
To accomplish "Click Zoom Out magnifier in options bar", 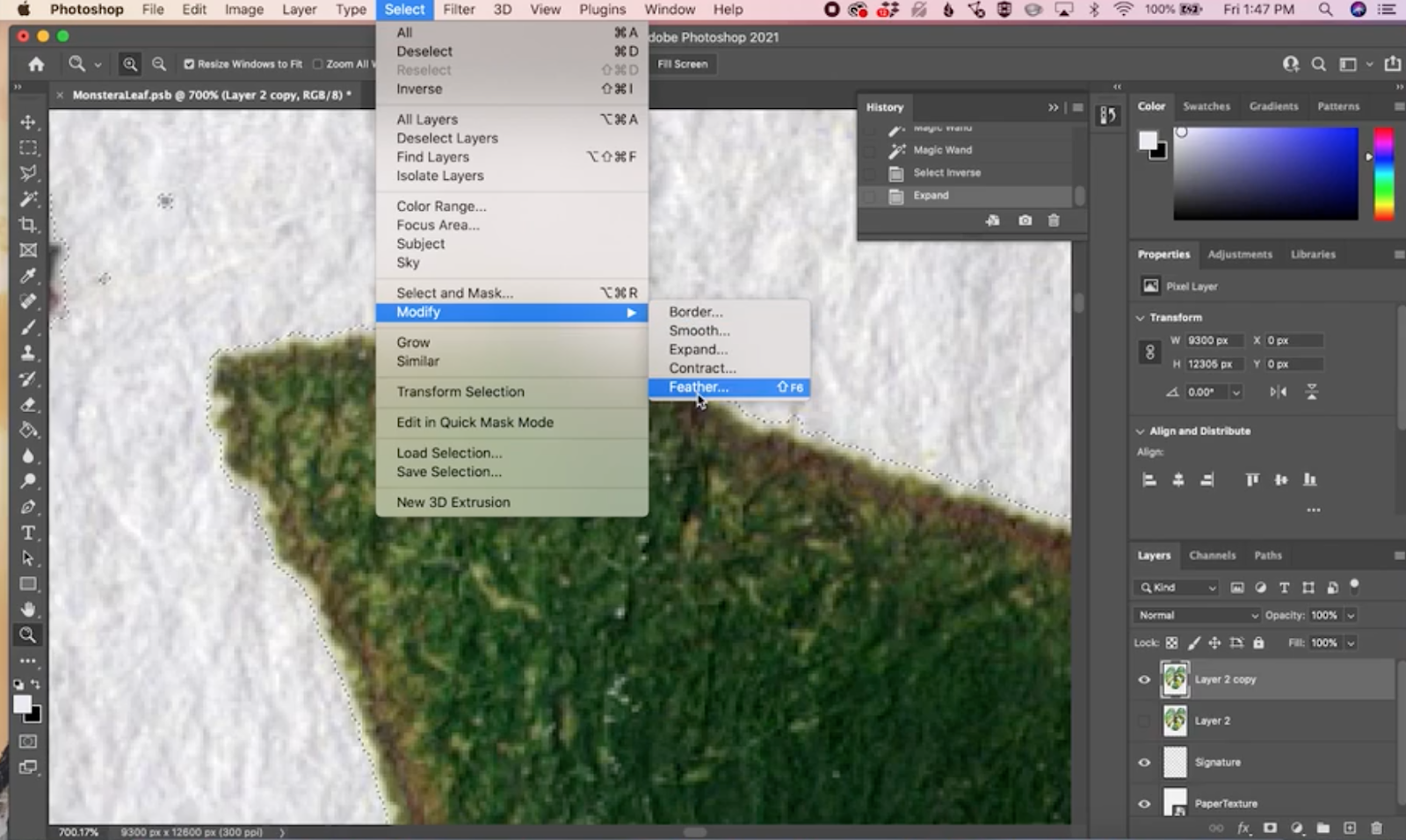I will click(x=159, y=64).
